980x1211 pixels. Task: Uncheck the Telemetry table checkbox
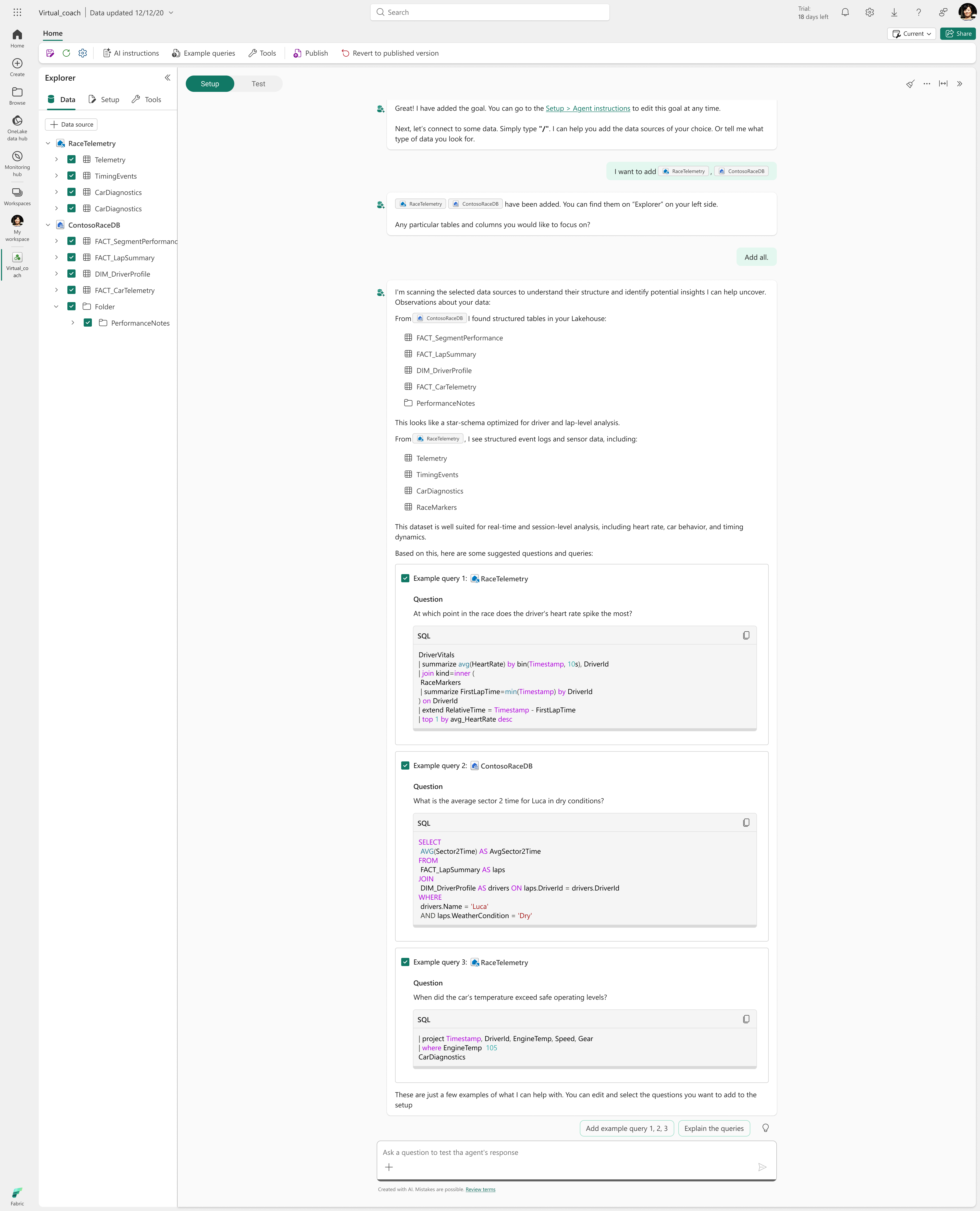click(x=72, y=160)
